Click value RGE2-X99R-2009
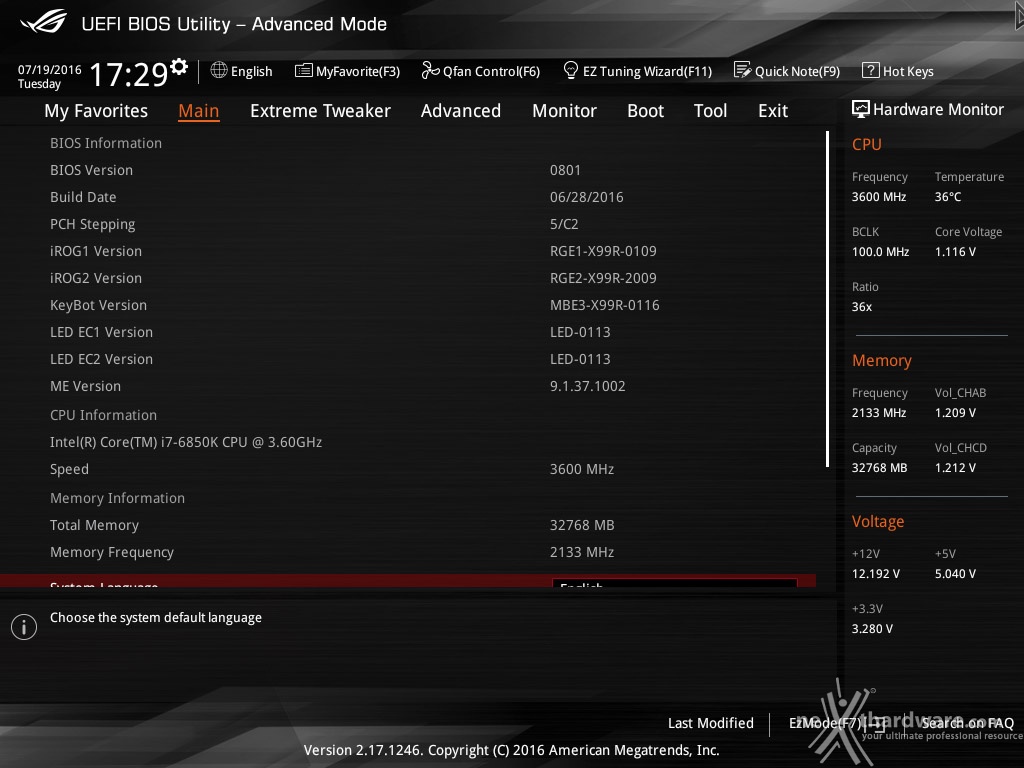1024x768 pixels. pos(603,278)
